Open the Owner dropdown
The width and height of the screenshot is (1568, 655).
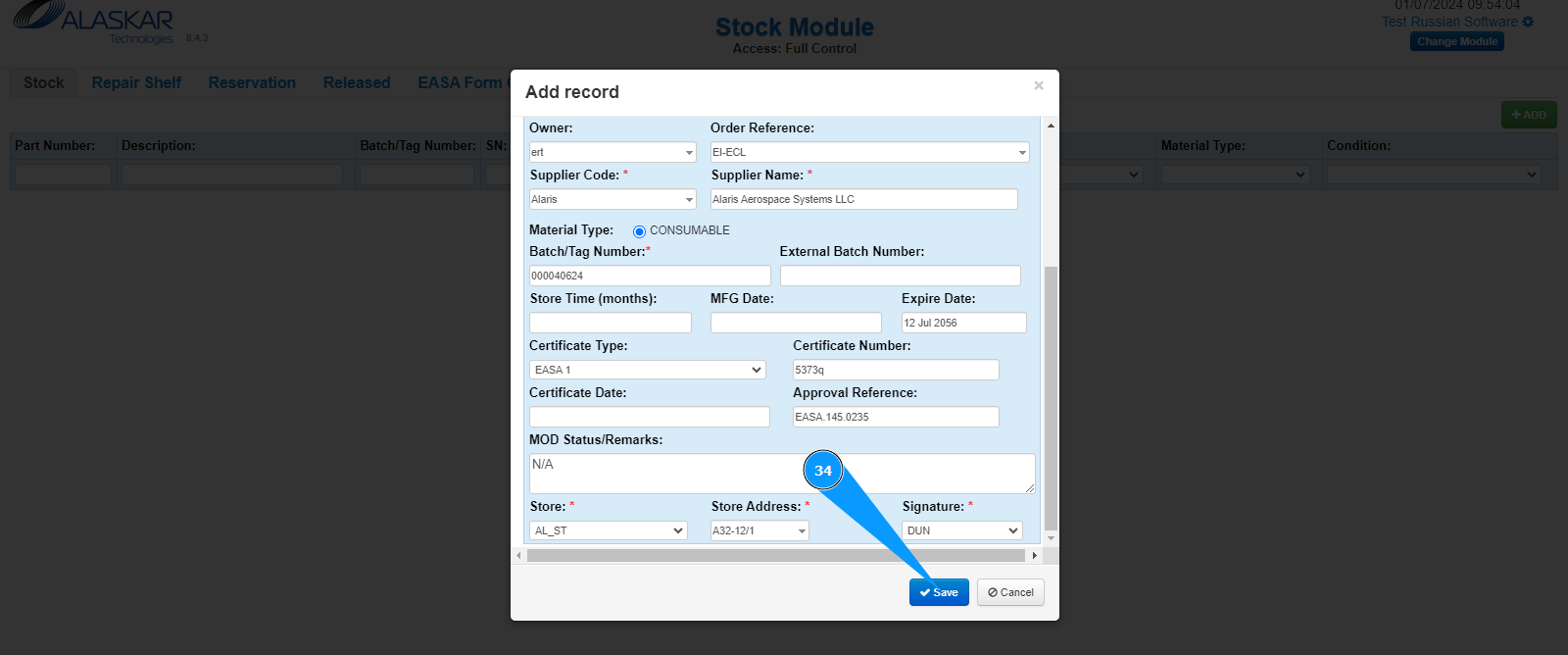coord(689,153)
